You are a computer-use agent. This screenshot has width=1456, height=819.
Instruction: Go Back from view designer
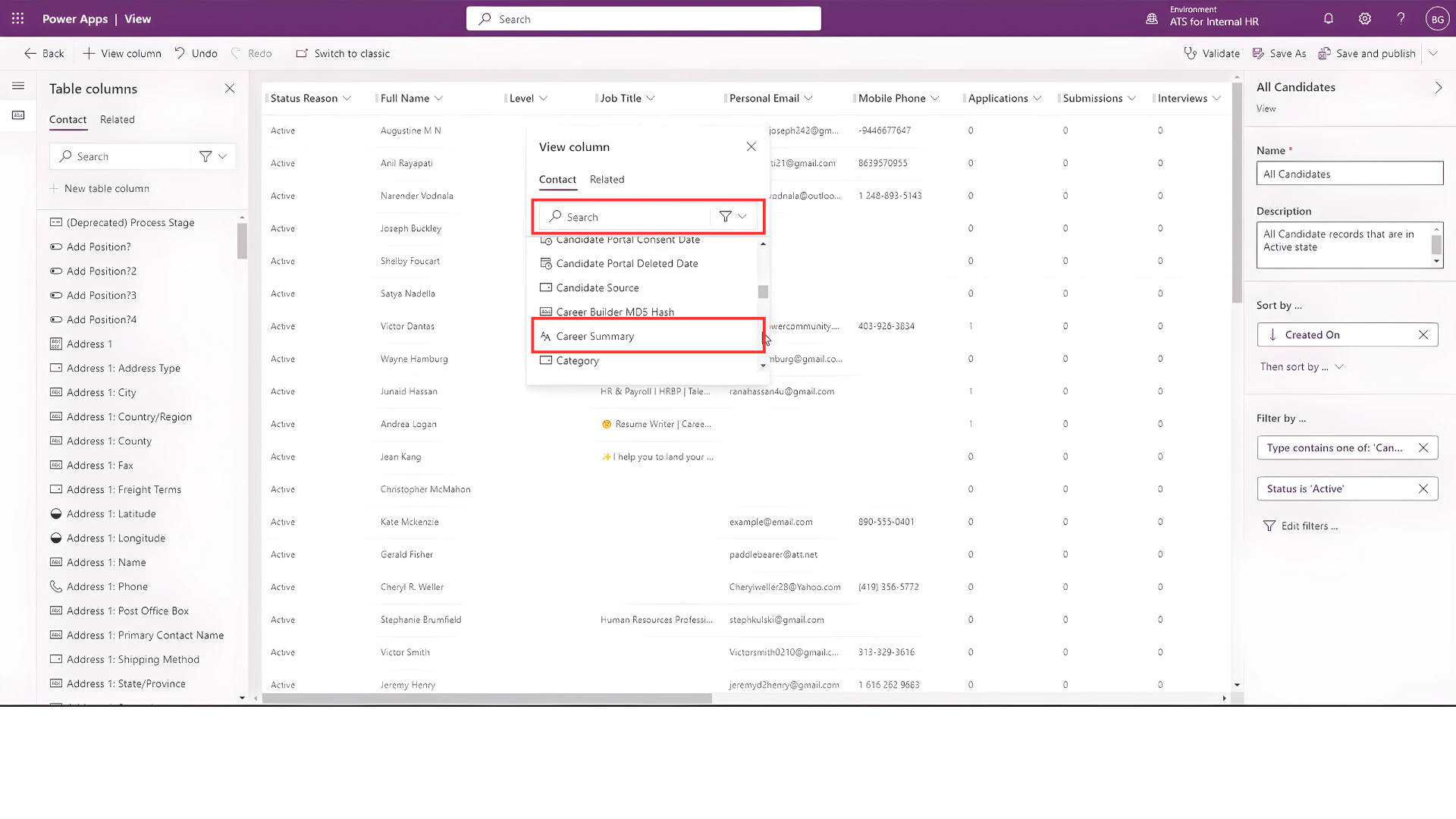(x=44, y=53)
